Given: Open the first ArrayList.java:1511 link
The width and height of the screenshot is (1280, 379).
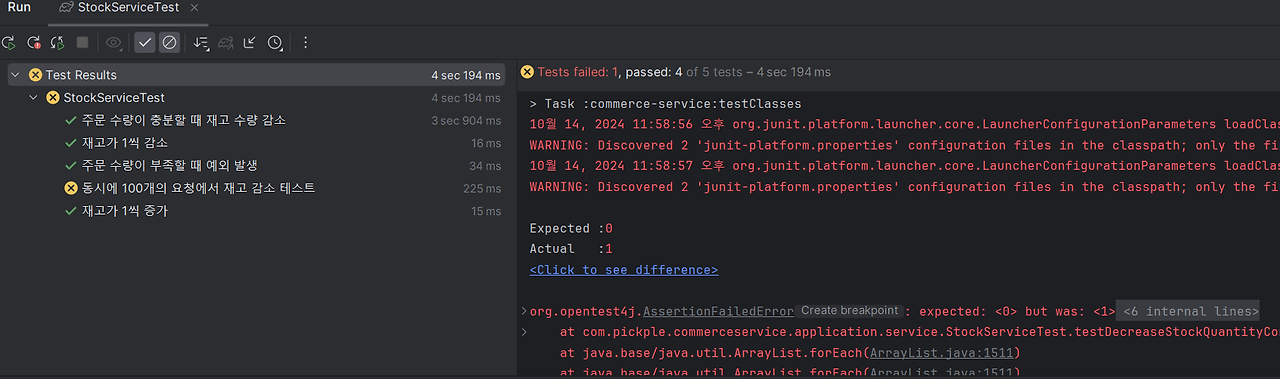Looking at the screenshot, I should pyautogui.click(x=943, y=353).
